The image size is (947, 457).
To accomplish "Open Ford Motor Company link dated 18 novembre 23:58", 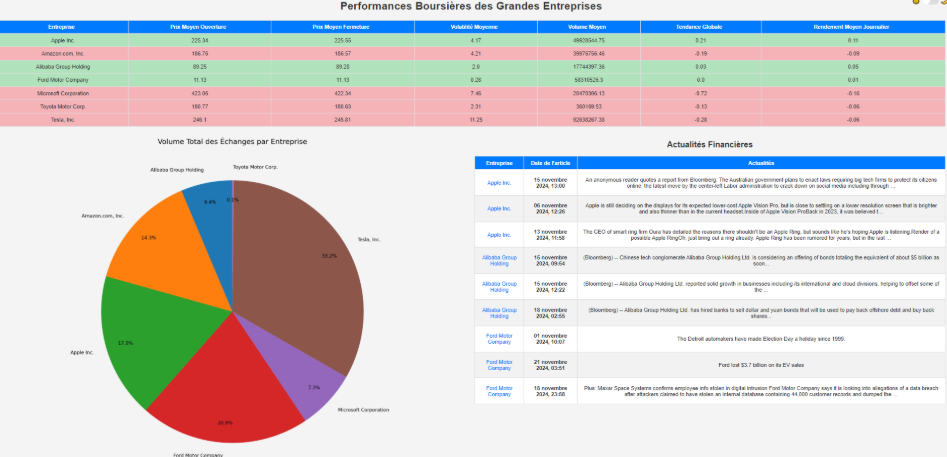I will [x=499, y=391].
